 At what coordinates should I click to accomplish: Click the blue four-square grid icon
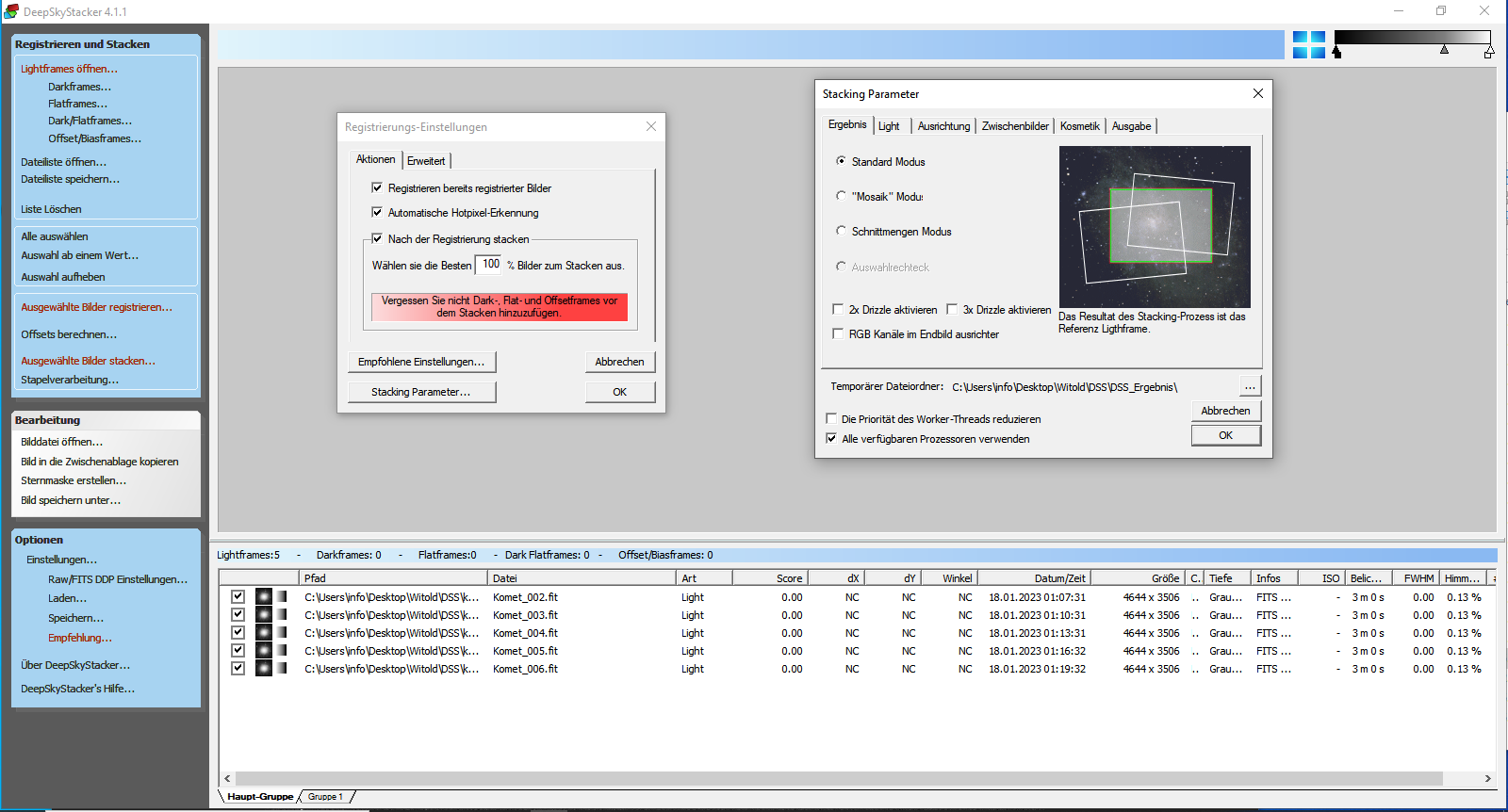[x=1308, y=44]
